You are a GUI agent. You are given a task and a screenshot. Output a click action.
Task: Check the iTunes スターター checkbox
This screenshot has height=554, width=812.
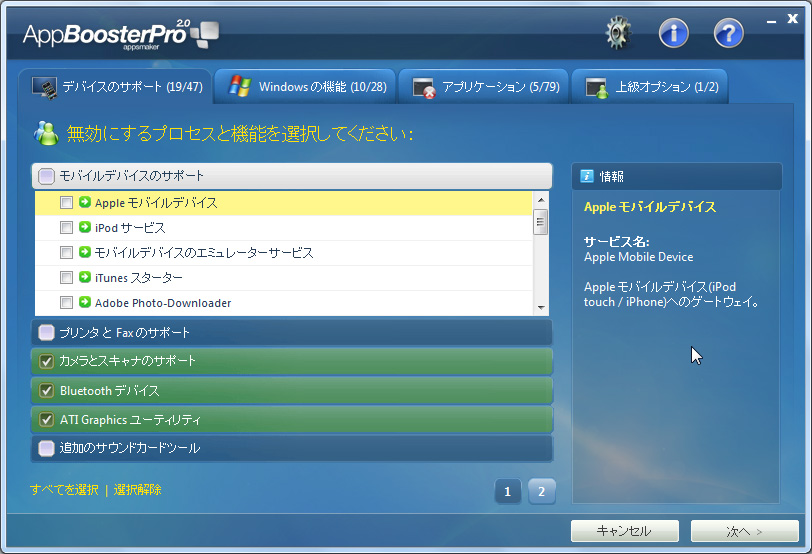[66, 278]
